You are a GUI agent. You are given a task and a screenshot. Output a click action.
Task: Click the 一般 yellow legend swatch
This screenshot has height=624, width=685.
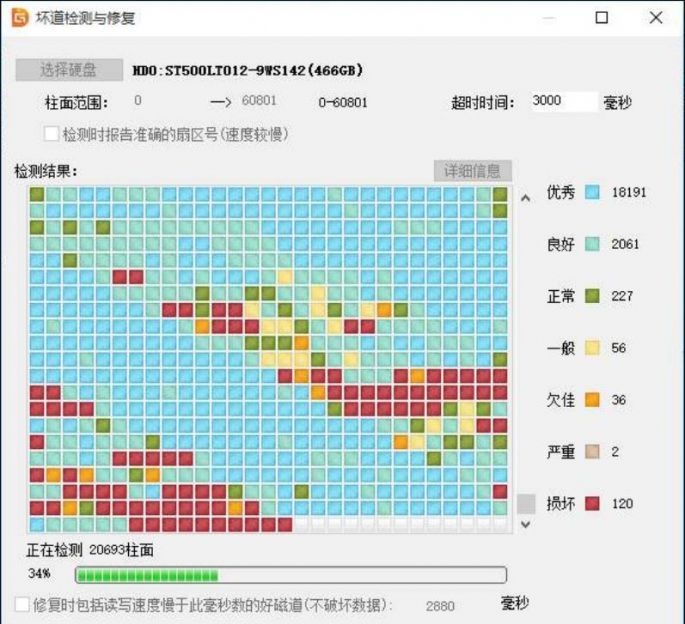[592, 348]
